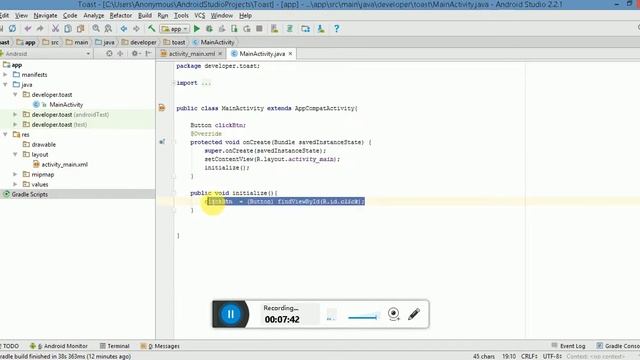Toggle the Terminal tool window
This screenshot has width=640, height=360.
tap(115, 346)
